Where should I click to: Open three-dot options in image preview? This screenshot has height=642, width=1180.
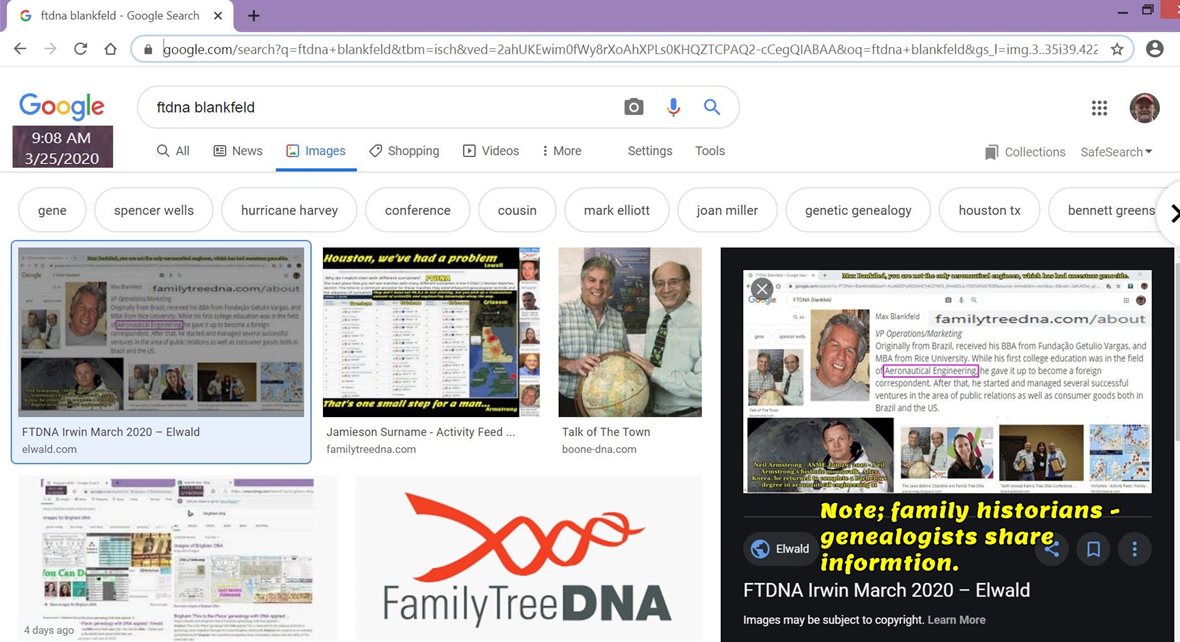pyautogui.click(x=1134, y=548)
